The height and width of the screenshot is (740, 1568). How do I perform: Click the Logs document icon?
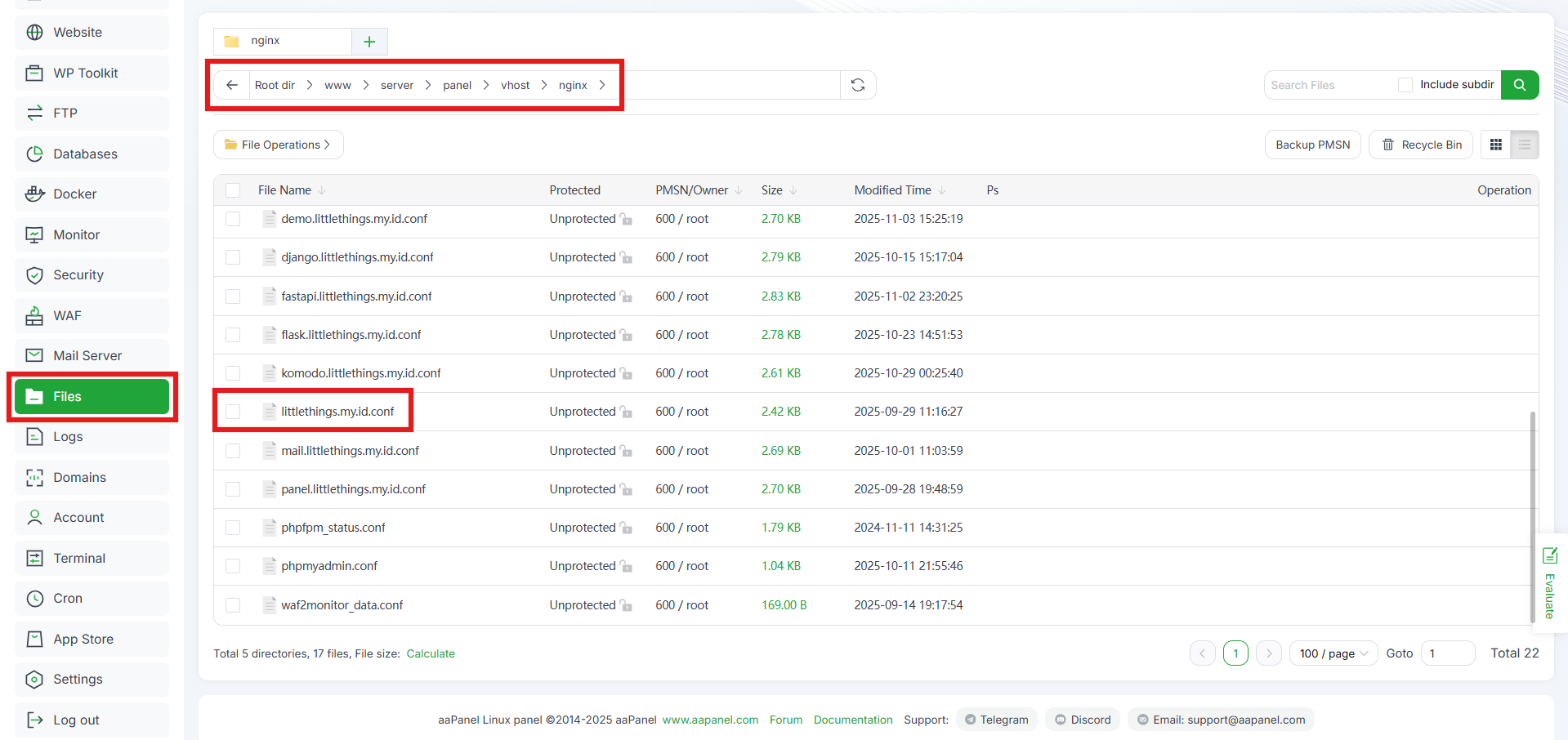point(34,437)
